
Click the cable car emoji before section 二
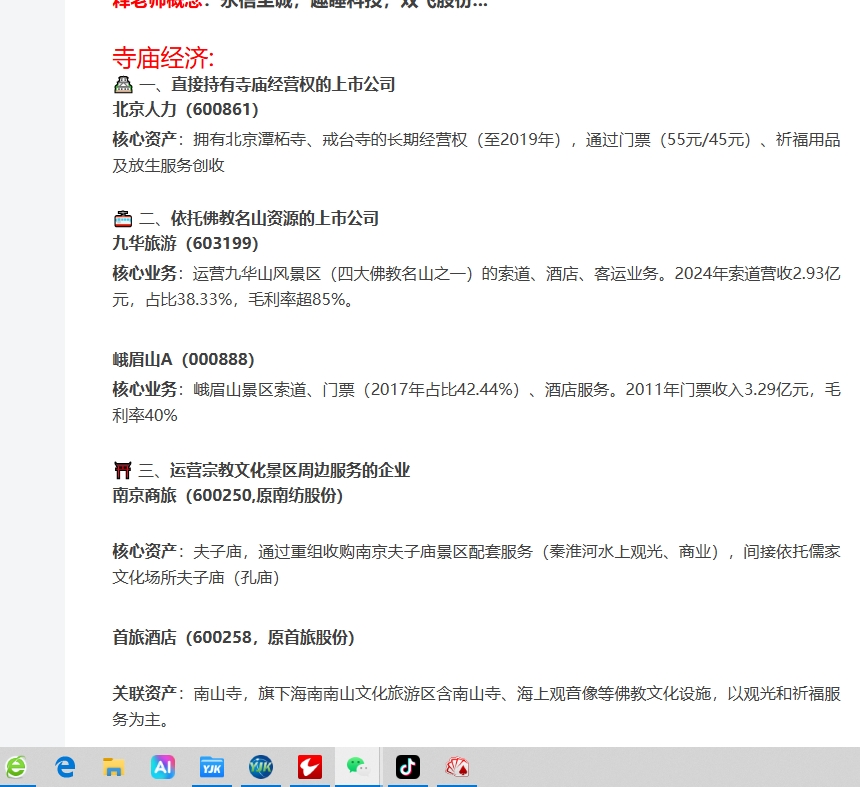[x=123, y=219]
